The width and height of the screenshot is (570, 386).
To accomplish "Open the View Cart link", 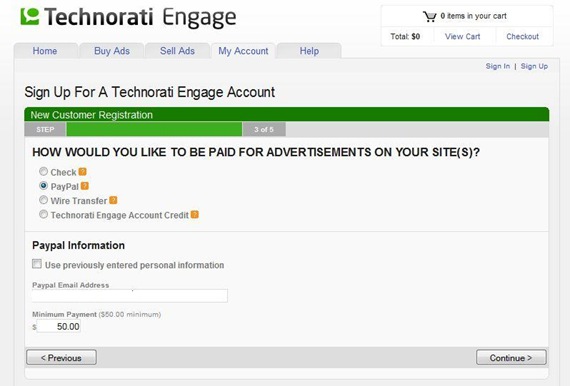I will pos(462,37).
